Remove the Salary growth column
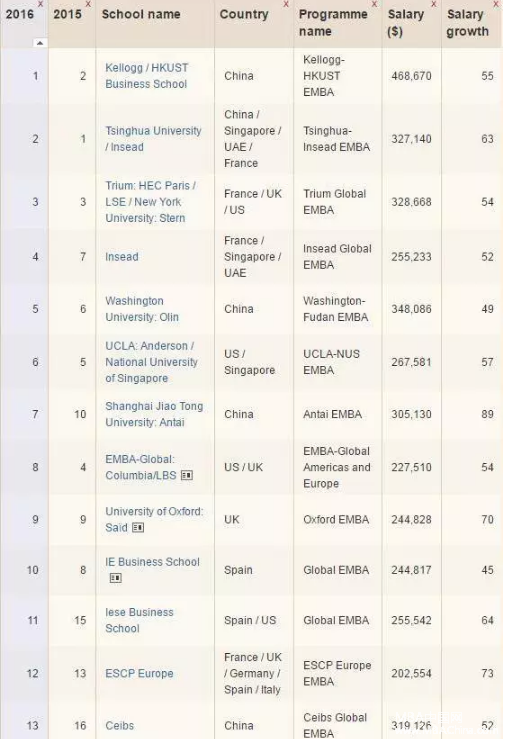 tap(495, 4)
